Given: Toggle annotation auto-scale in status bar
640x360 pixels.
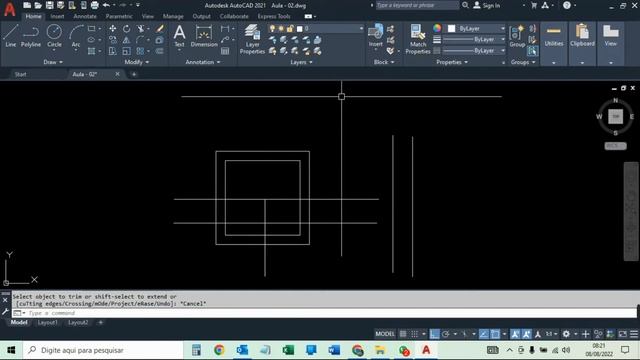Looking at the screenshot, I should [527, 334].
